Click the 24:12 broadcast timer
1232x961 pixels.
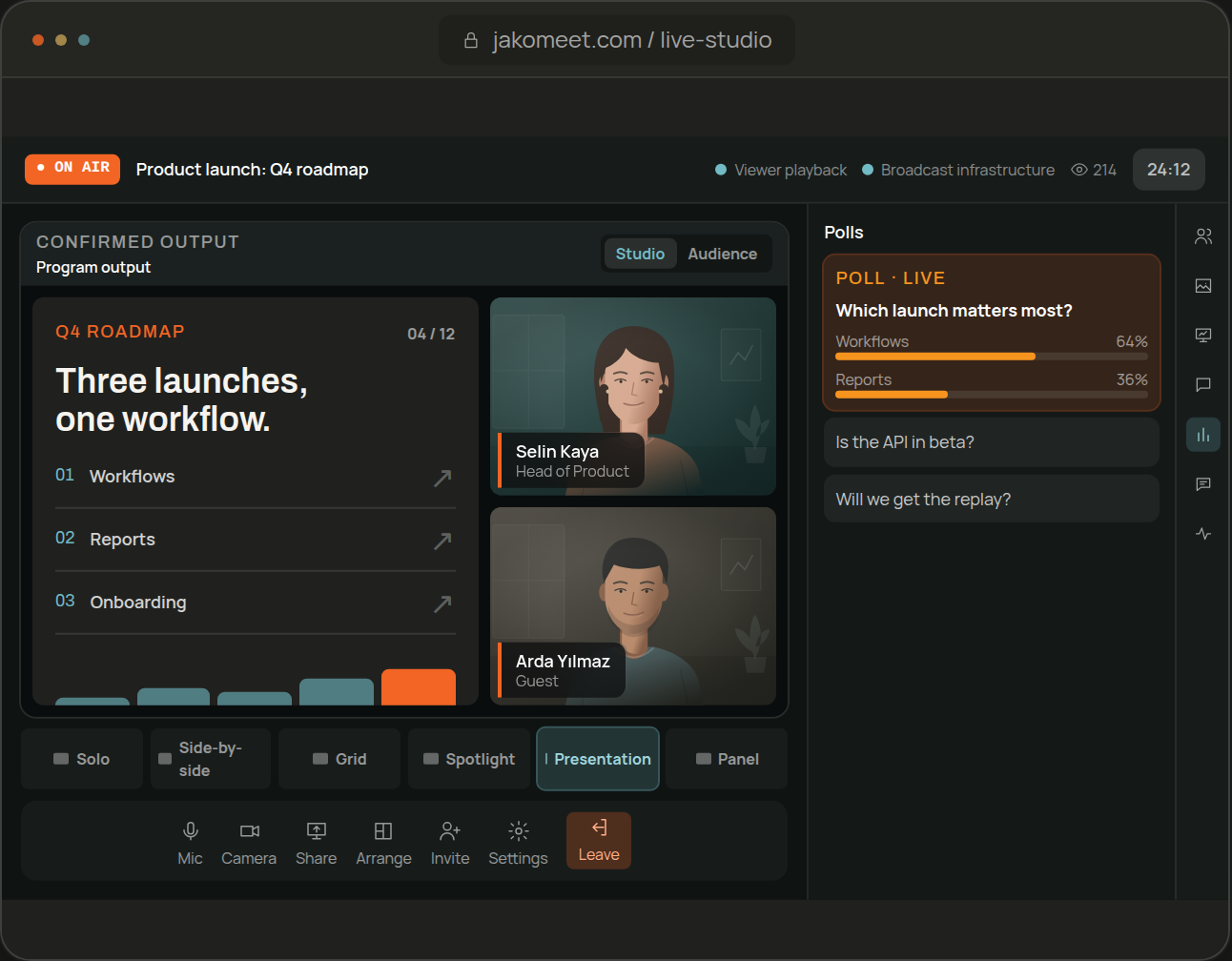click(1169, 170)
